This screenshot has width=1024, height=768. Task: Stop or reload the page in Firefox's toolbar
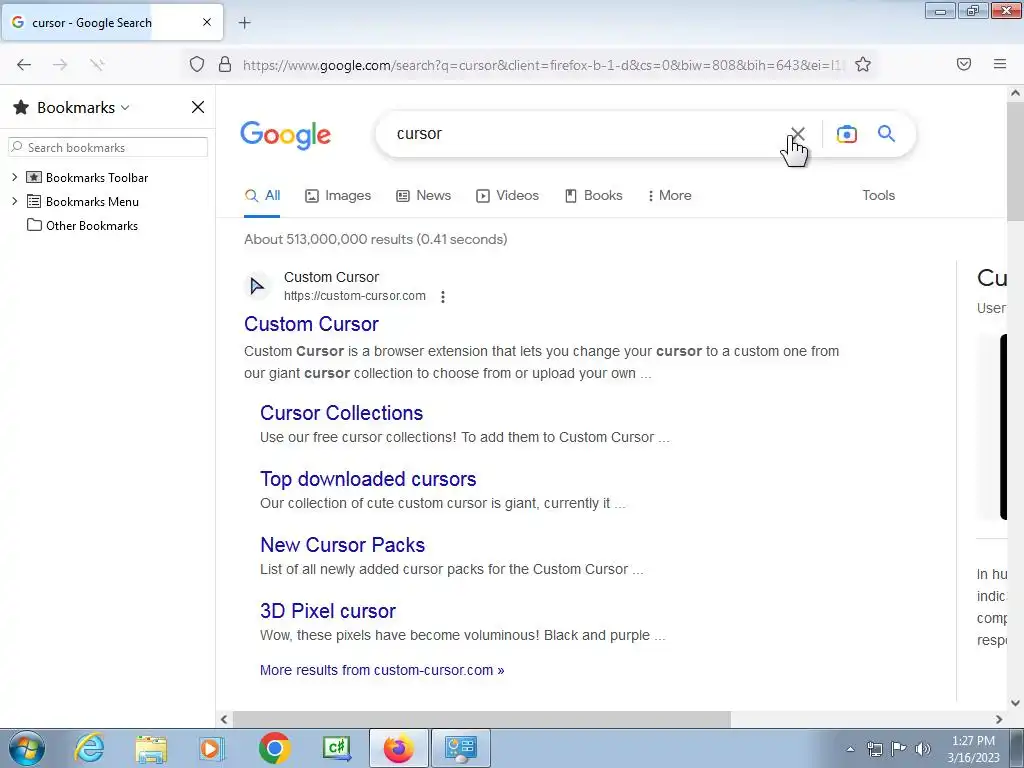(x=97, y=65)
